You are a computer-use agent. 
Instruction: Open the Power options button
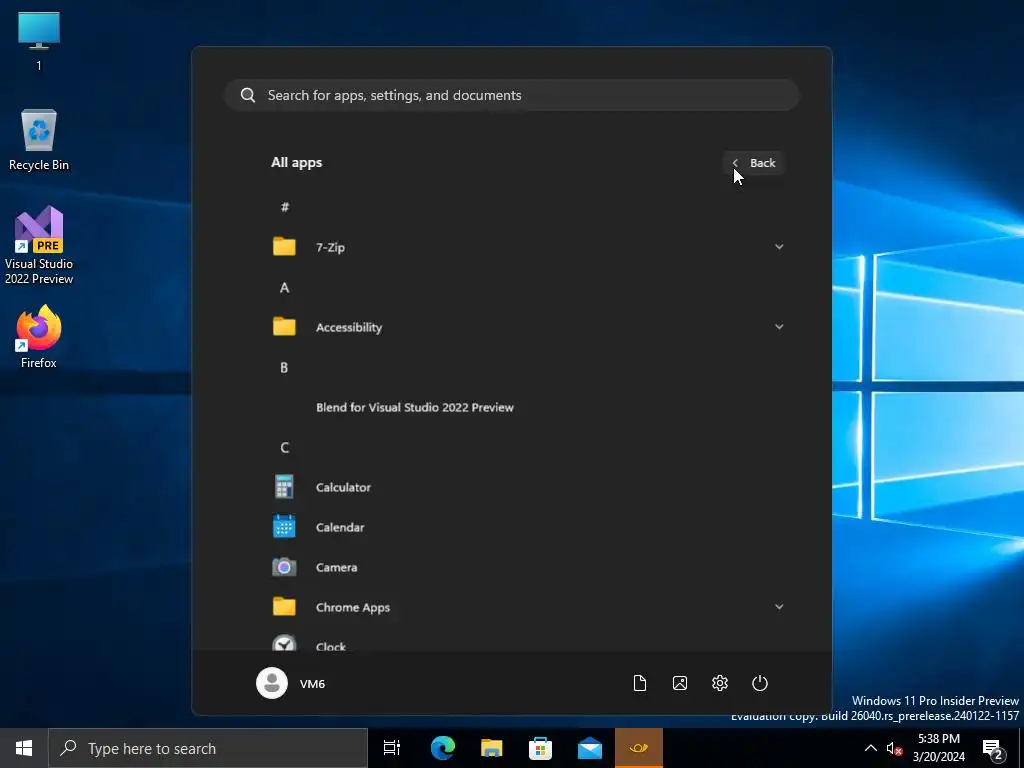pos(760,683)
